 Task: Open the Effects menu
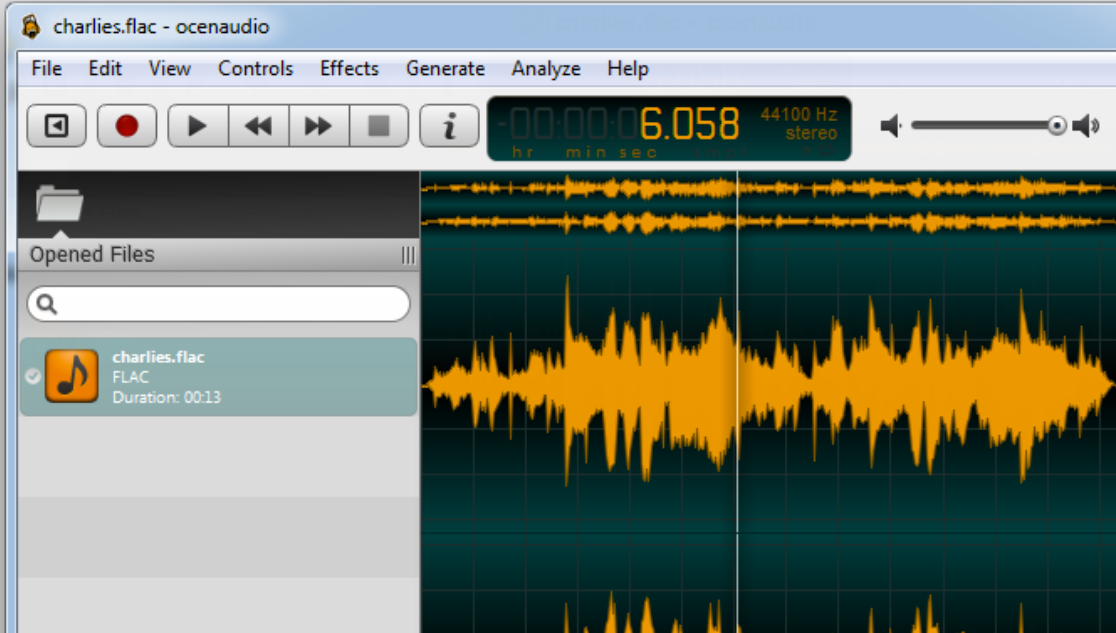pyautogui.click(x=348, y=68)
